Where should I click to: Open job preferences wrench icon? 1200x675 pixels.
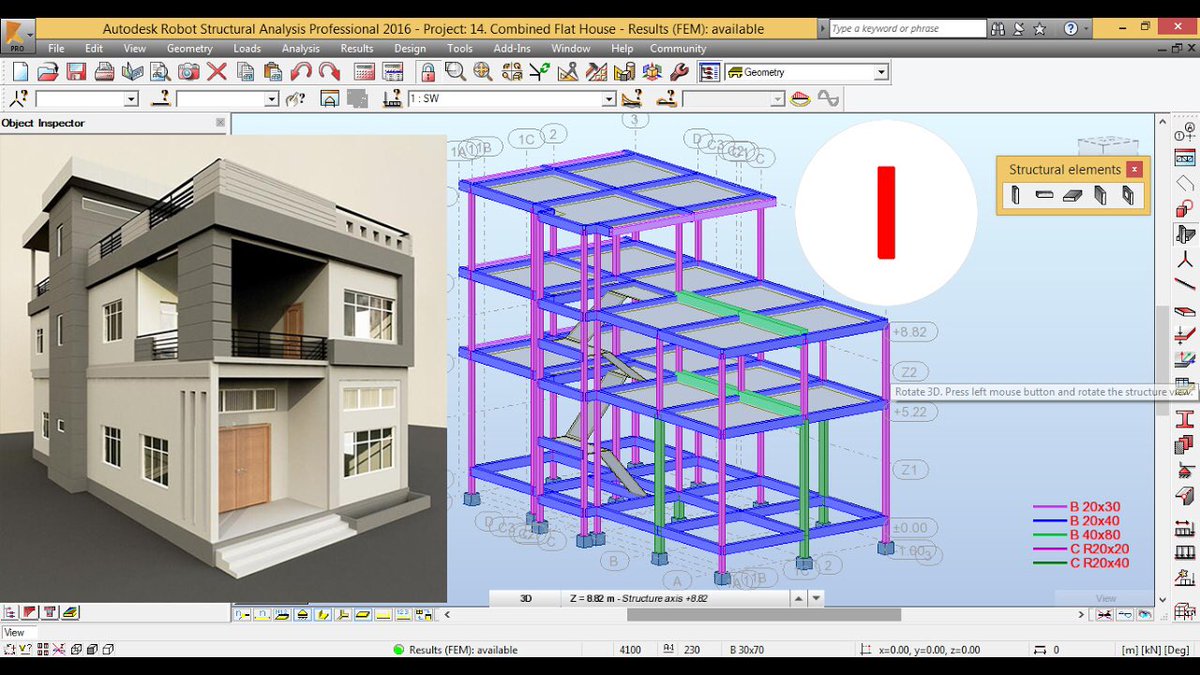point(679,72)
